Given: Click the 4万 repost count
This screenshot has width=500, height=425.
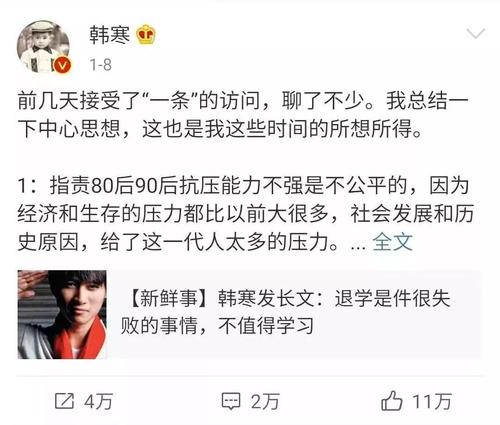Looking at the screenshot, I should 99,401.
